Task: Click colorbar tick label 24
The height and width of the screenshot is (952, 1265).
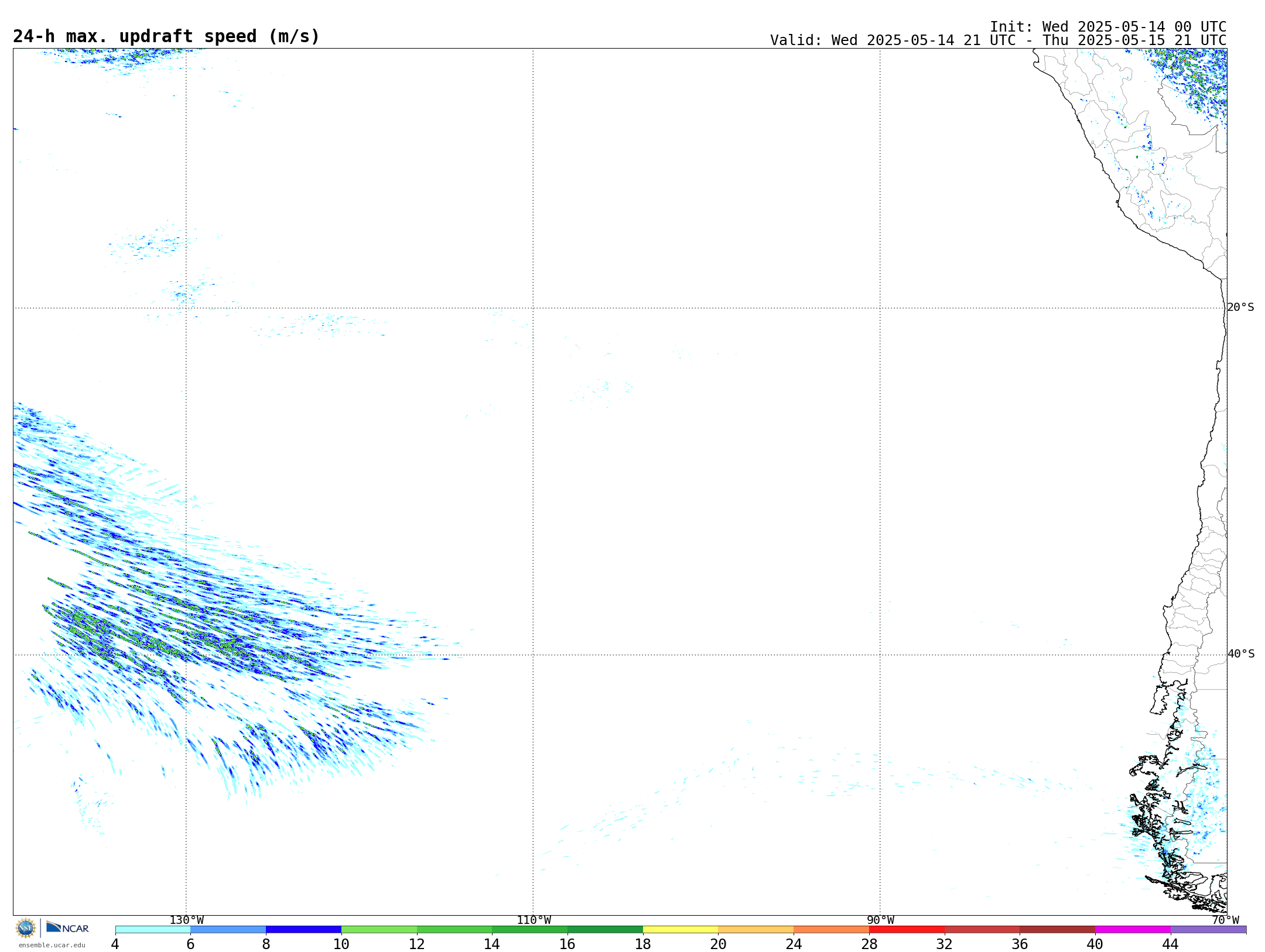Action: [794, 944]
